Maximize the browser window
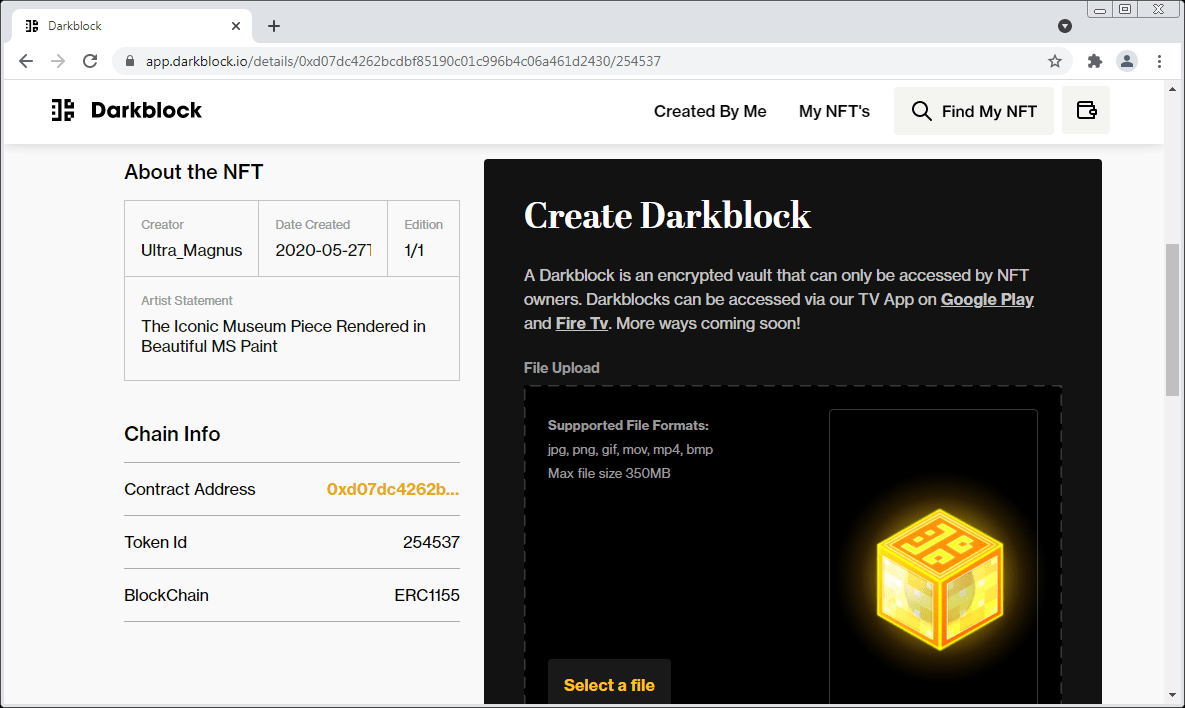 tap(1125, 9)
